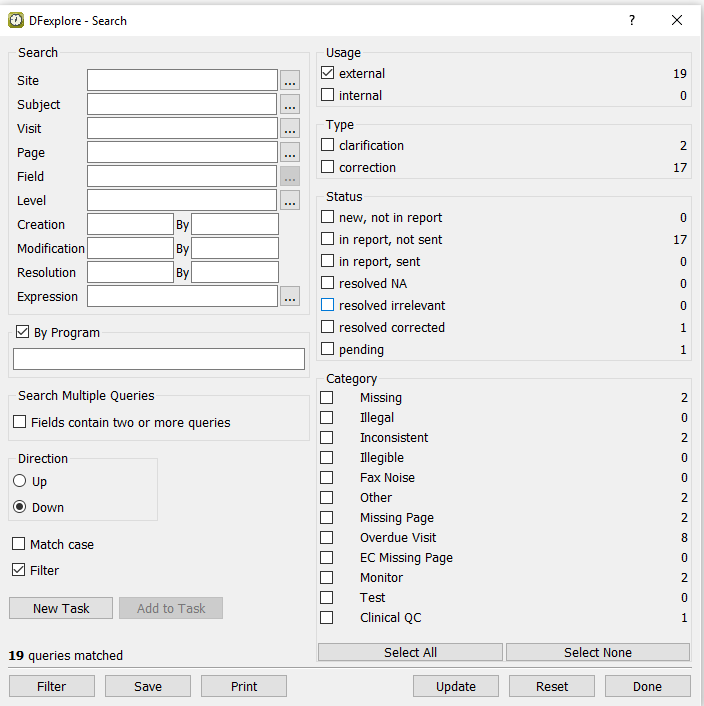This screenshot has width=704, height=706.
Task: Tick the resolved corrected status checkbox
Action: click(328, 327)
